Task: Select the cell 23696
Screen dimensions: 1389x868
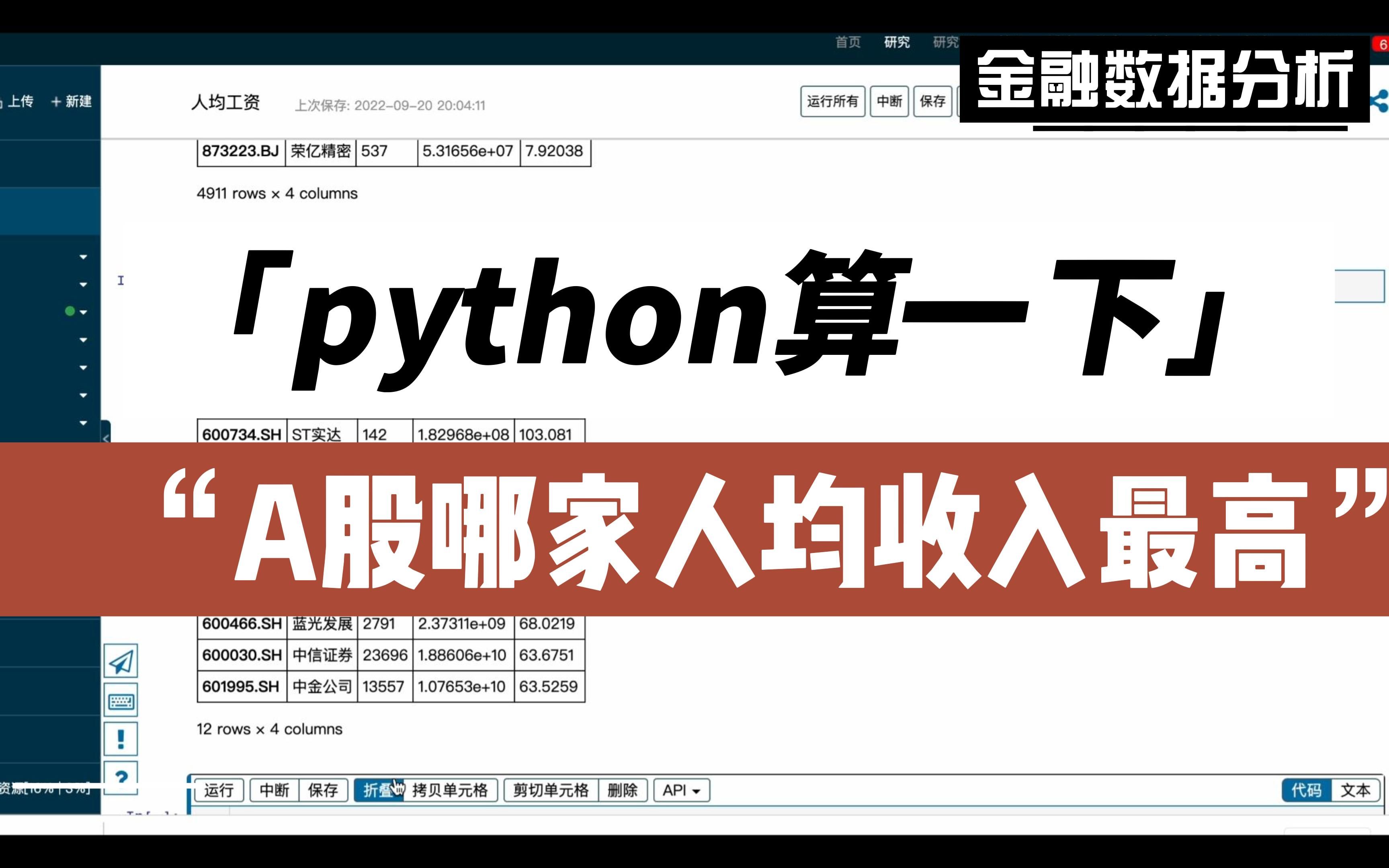Action: point(385,655)
